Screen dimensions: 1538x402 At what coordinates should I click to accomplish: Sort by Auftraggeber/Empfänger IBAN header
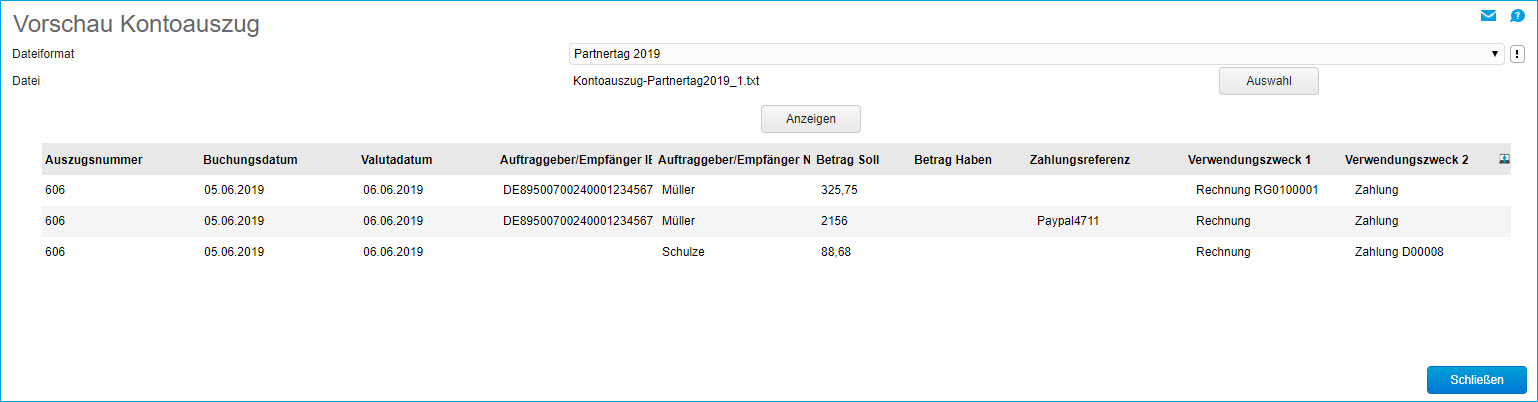(x=575, y=160)
